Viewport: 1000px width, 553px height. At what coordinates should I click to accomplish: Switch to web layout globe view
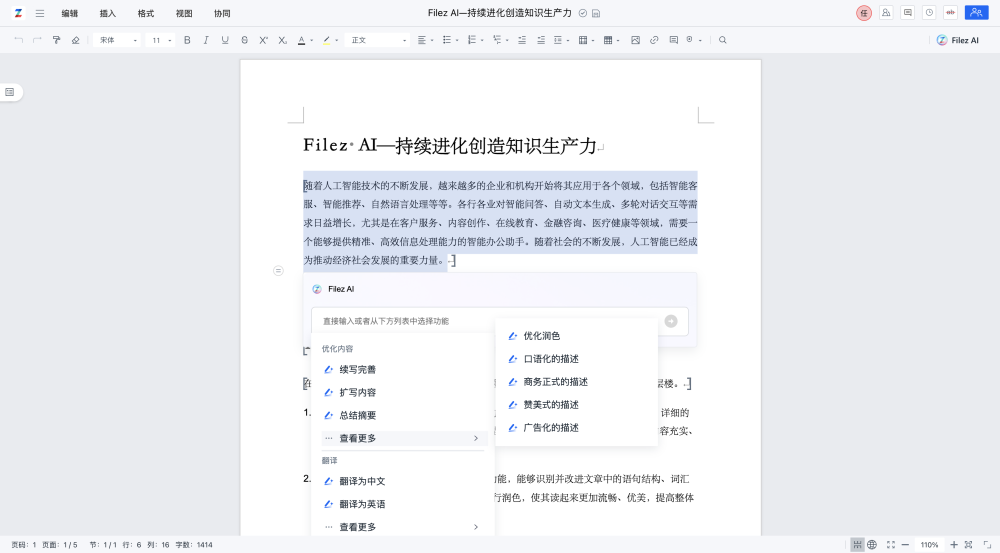tap(872, 545)
